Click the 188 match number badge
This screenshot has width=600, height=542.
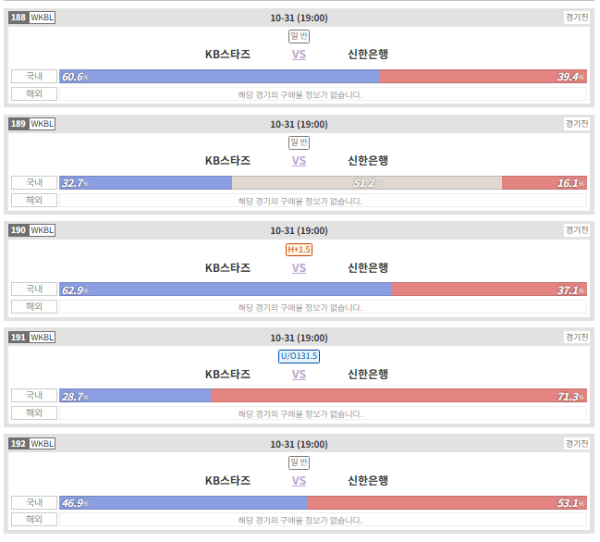point(18,18)
